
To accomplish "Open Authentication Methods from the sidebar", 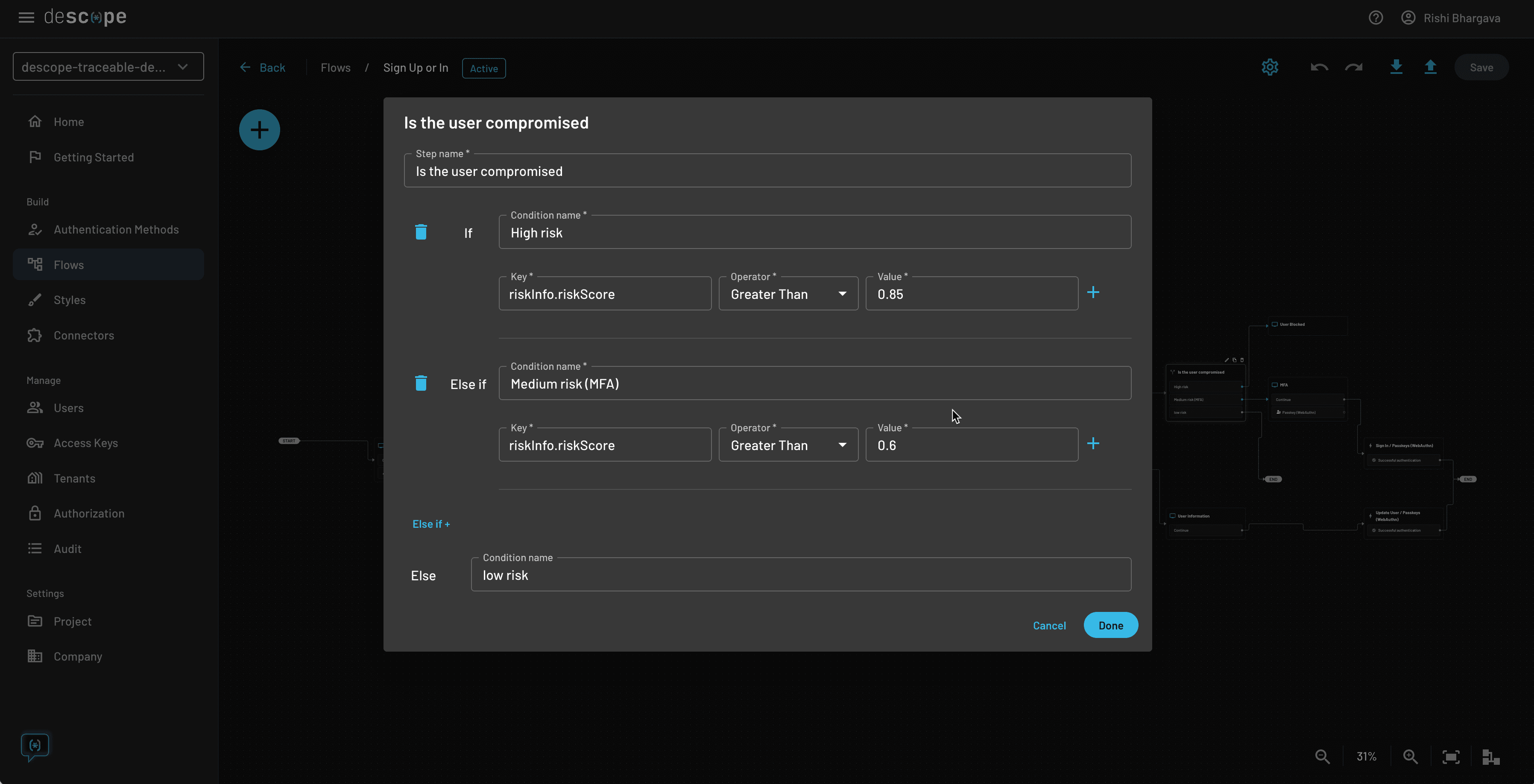I will (116, 229).
